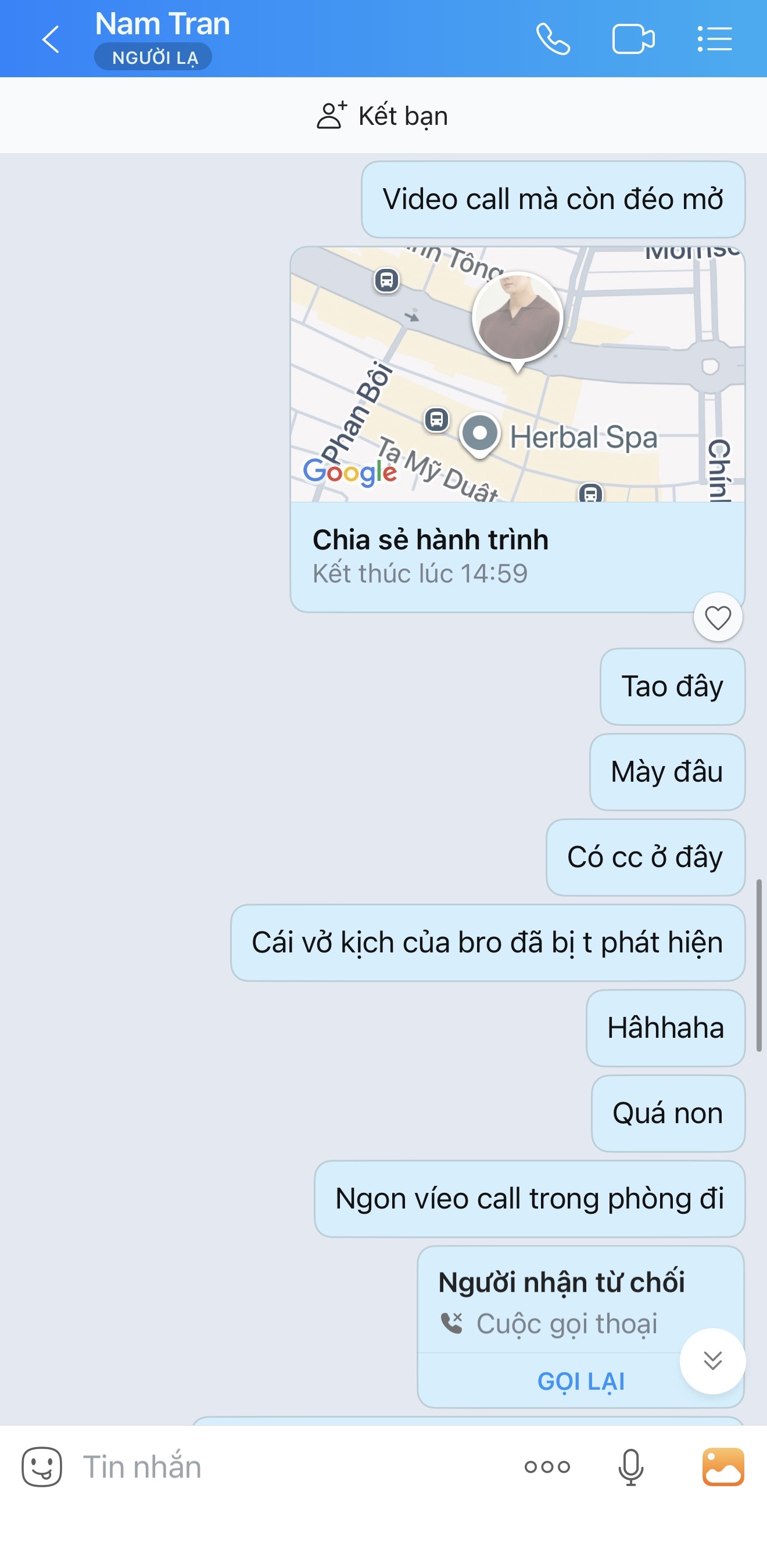Start a video call with the camera icon
The width and height of the screenshot is (767, 1568).
point(633,39)
